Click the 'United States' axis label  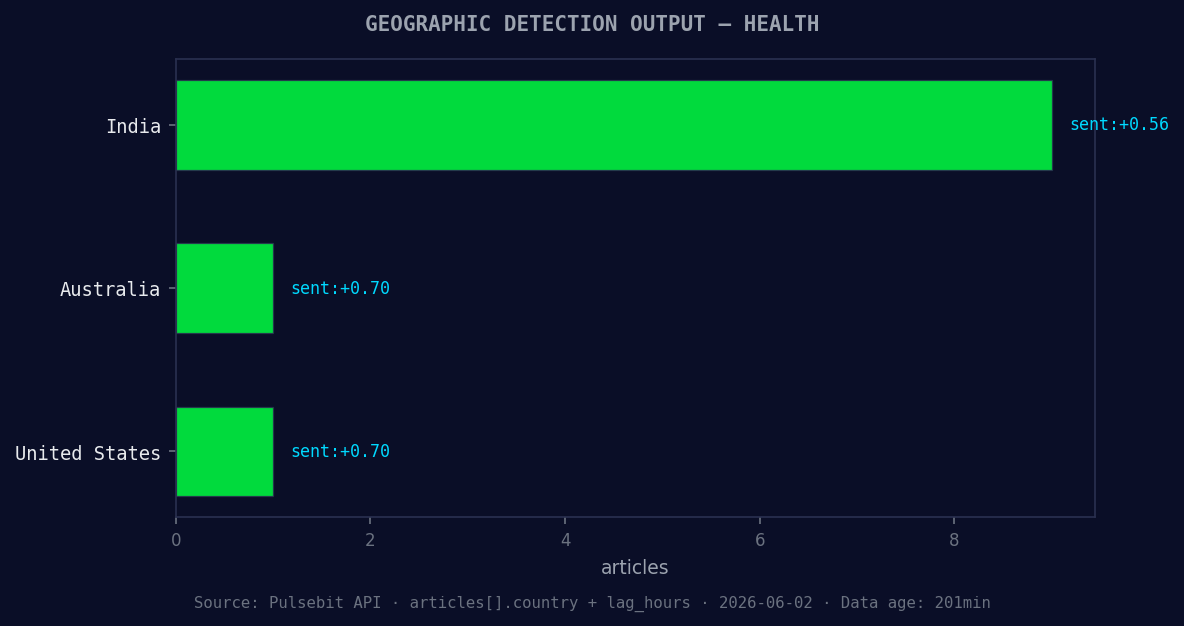tap(88, 453)
